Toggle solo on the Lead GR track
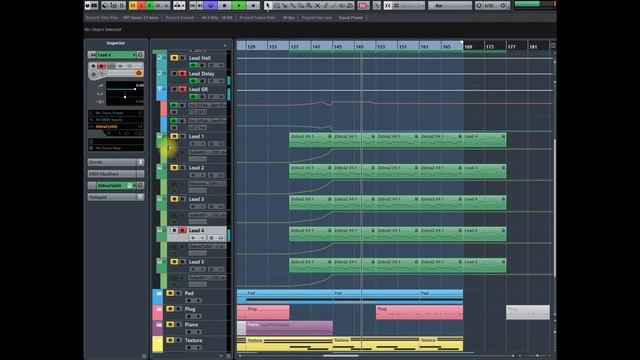The height and width of the screenshot is (360, 640). (x=182, y=89)
